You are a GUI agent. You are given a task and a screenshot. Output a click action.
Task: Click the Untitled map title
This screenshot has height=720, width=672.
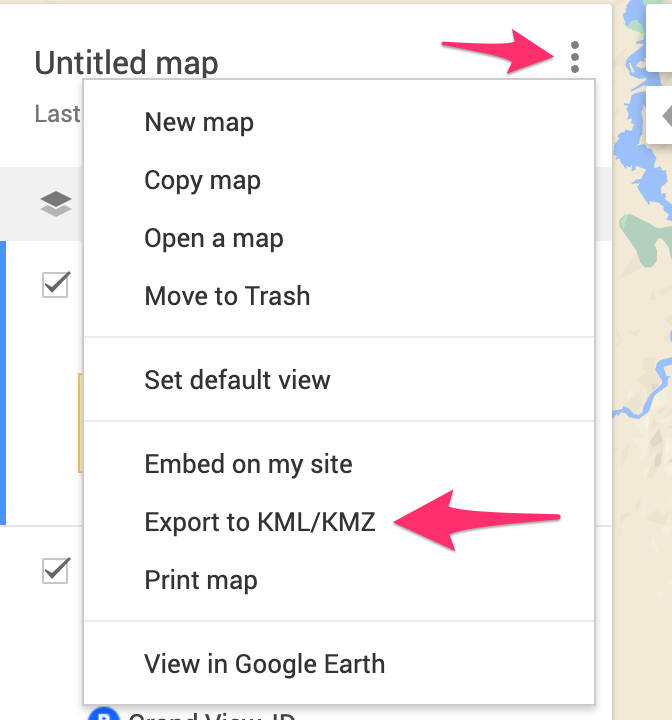(x=126, y=63)
